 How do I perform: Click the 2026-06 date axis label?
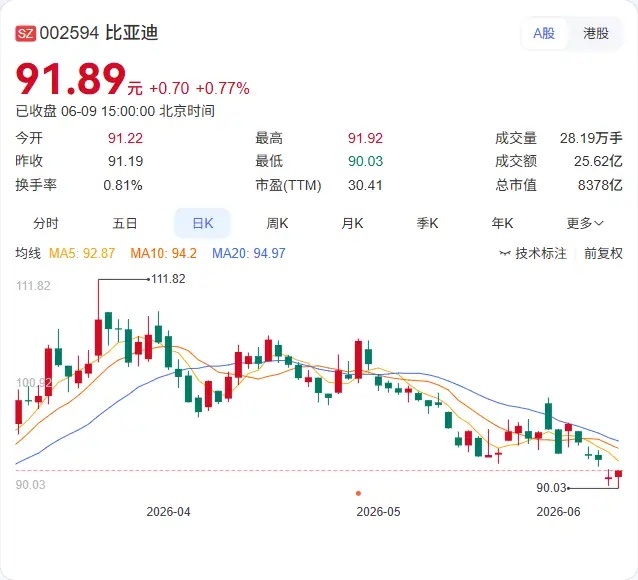tap(558, 512)
